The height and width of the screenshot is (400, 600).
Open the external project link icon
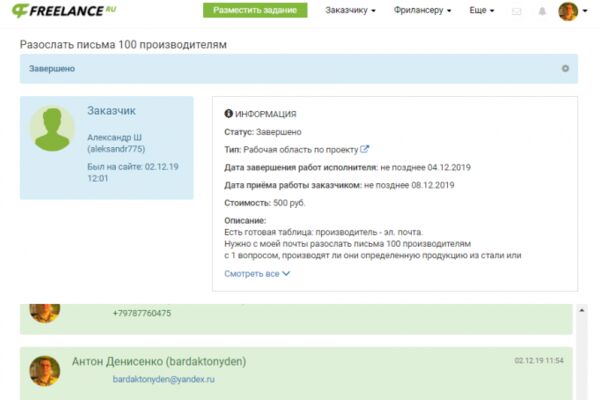point(364,149)
